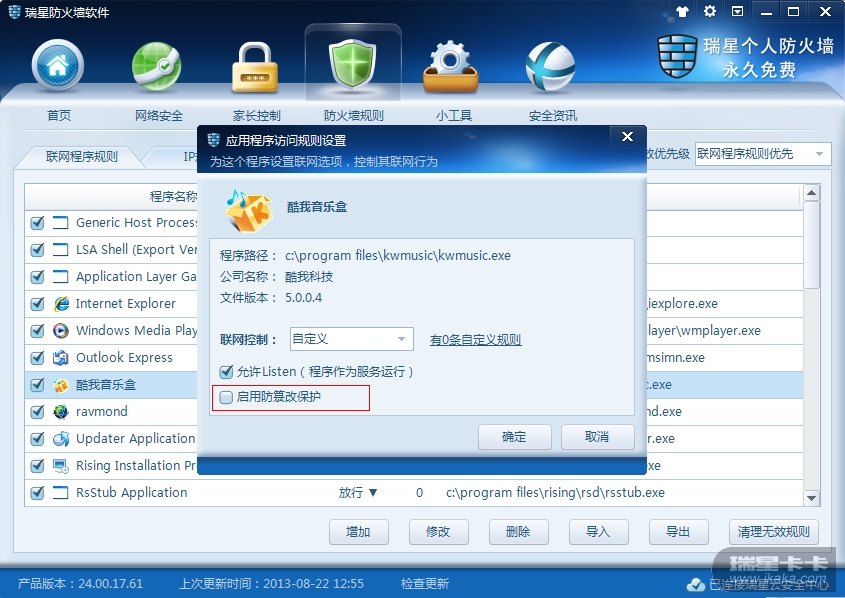Click Application Layer Gateway window icon
Screen dimensions: 845x598
click(x=61, y=276)
